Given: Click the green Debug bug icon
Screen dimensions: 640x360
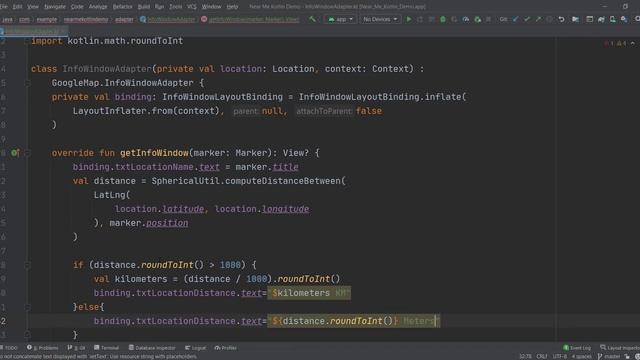Looking at the screenshot, I should tap(442, 19).
